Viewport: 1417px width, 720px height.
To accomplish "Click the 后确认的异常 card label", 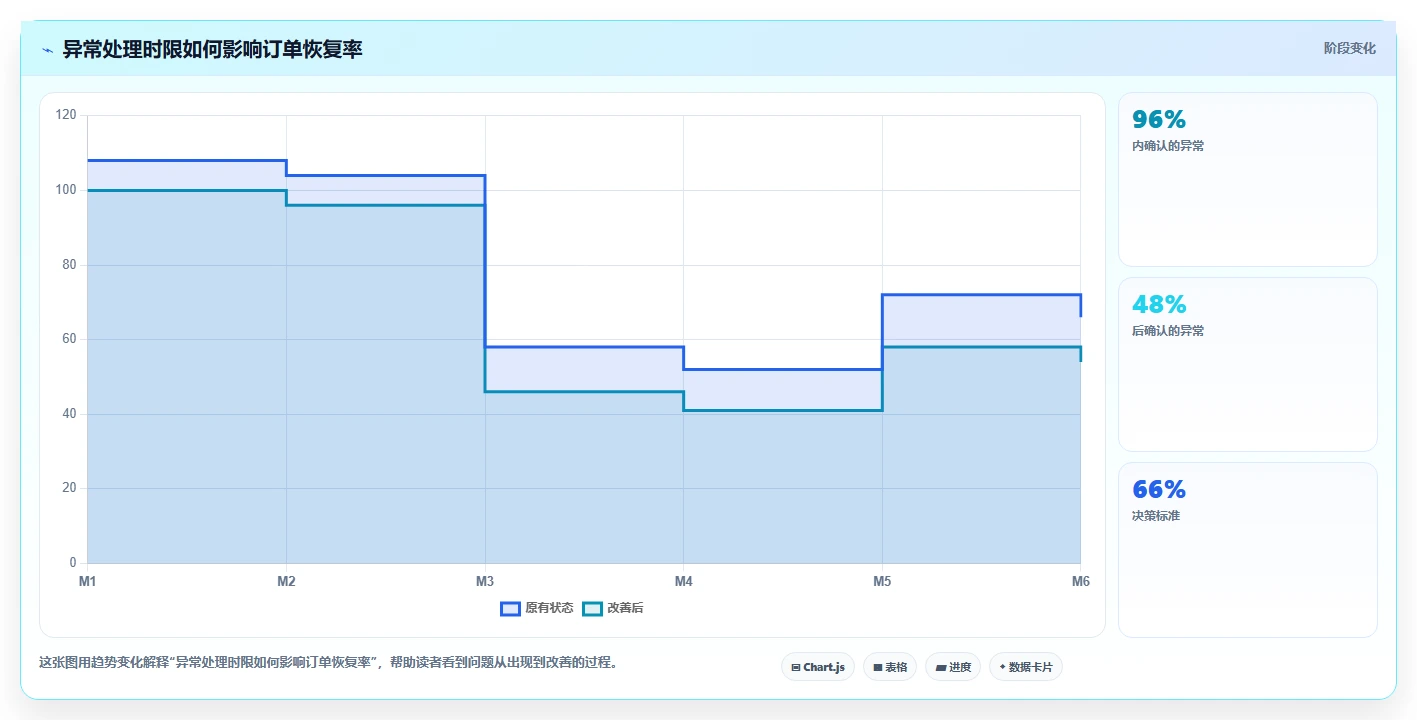I will coord(1168,331).
